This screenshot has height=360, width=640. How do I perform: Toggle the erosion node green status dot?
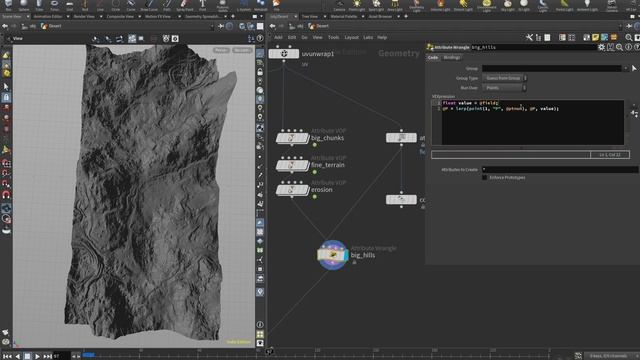315,197
